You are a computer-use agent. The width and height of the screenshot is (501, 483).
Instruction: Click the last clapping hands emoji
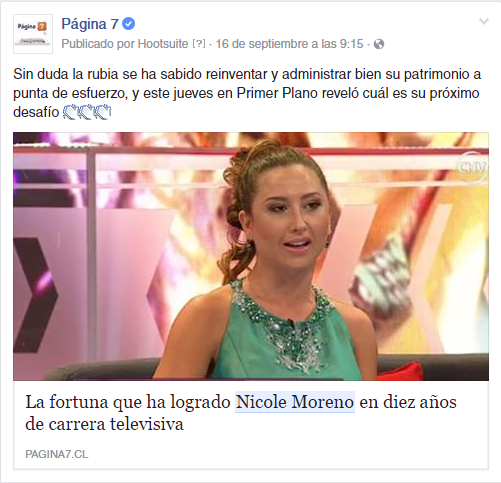103,112
